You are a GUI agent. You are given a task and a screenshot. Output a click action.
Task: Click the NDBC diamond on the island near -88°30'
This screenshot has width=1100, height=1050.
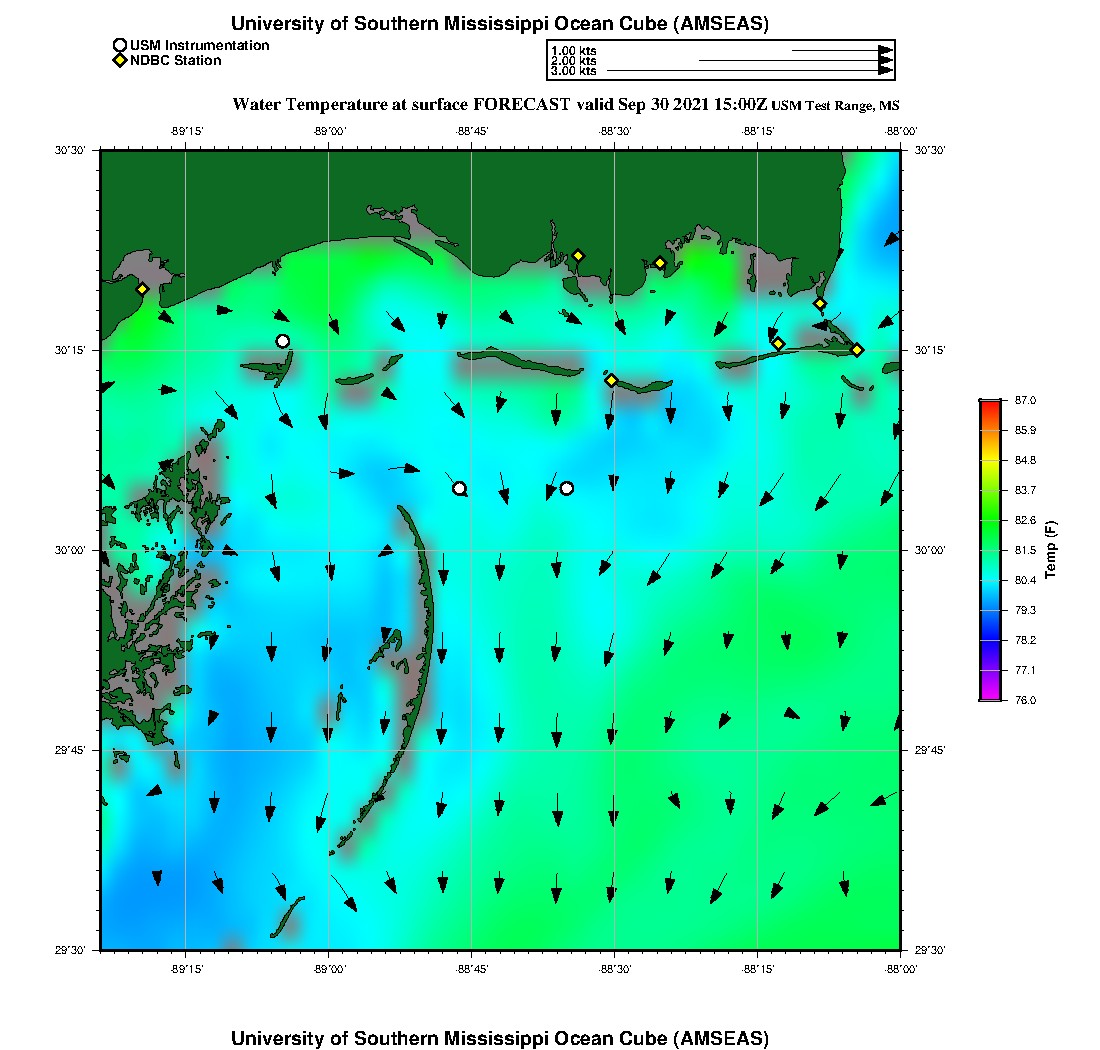[x=612, y=380]
